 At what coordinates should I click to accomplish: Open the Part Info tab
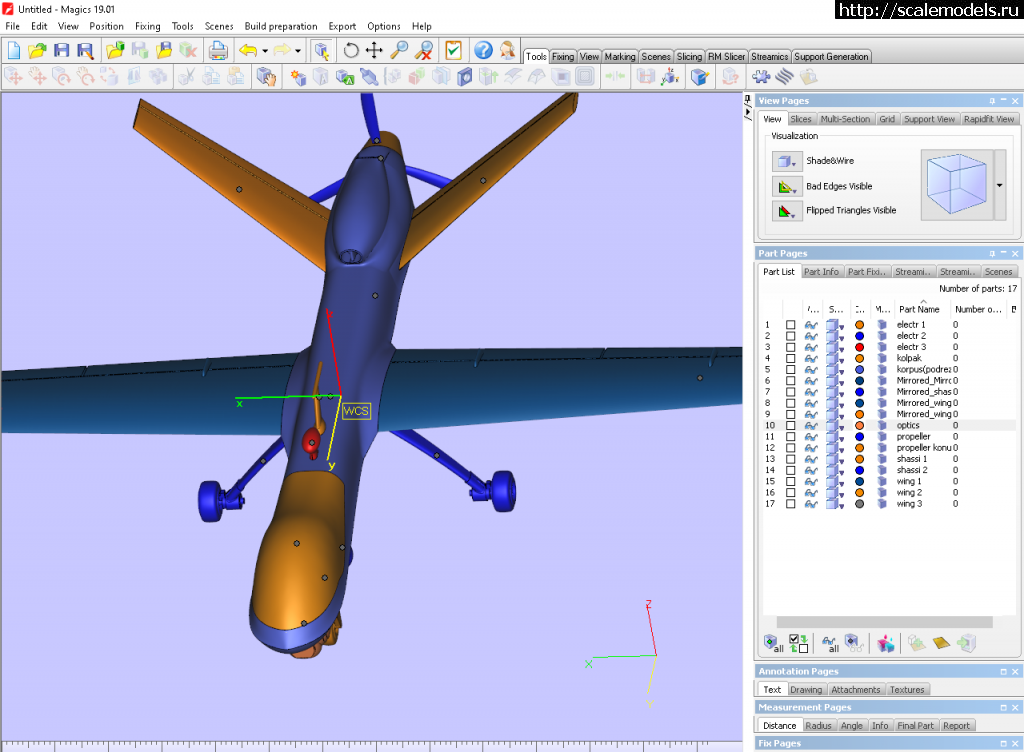822,272
